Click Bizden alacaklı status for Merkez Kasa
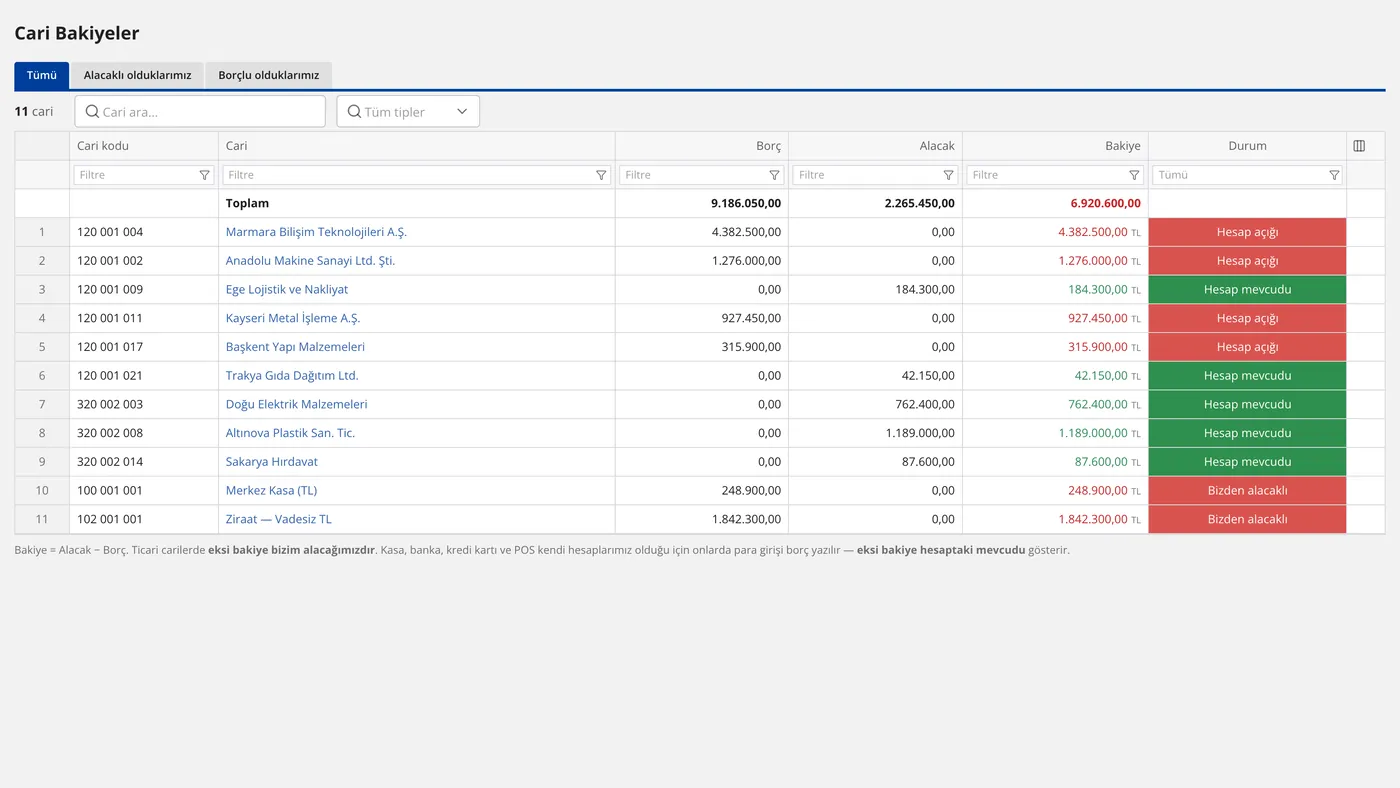This screenshot has height=788, width=1400. pos(1247,491)
